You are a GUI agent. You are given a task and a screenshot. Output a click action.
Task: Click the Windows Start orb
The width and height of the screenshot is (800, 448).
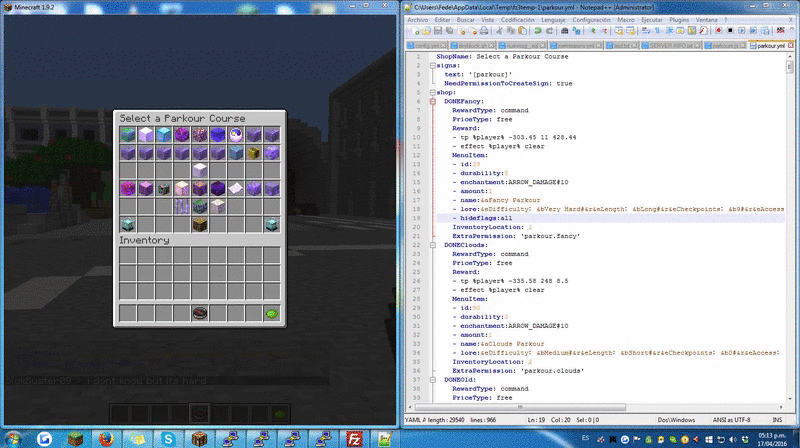pos(13,438)
